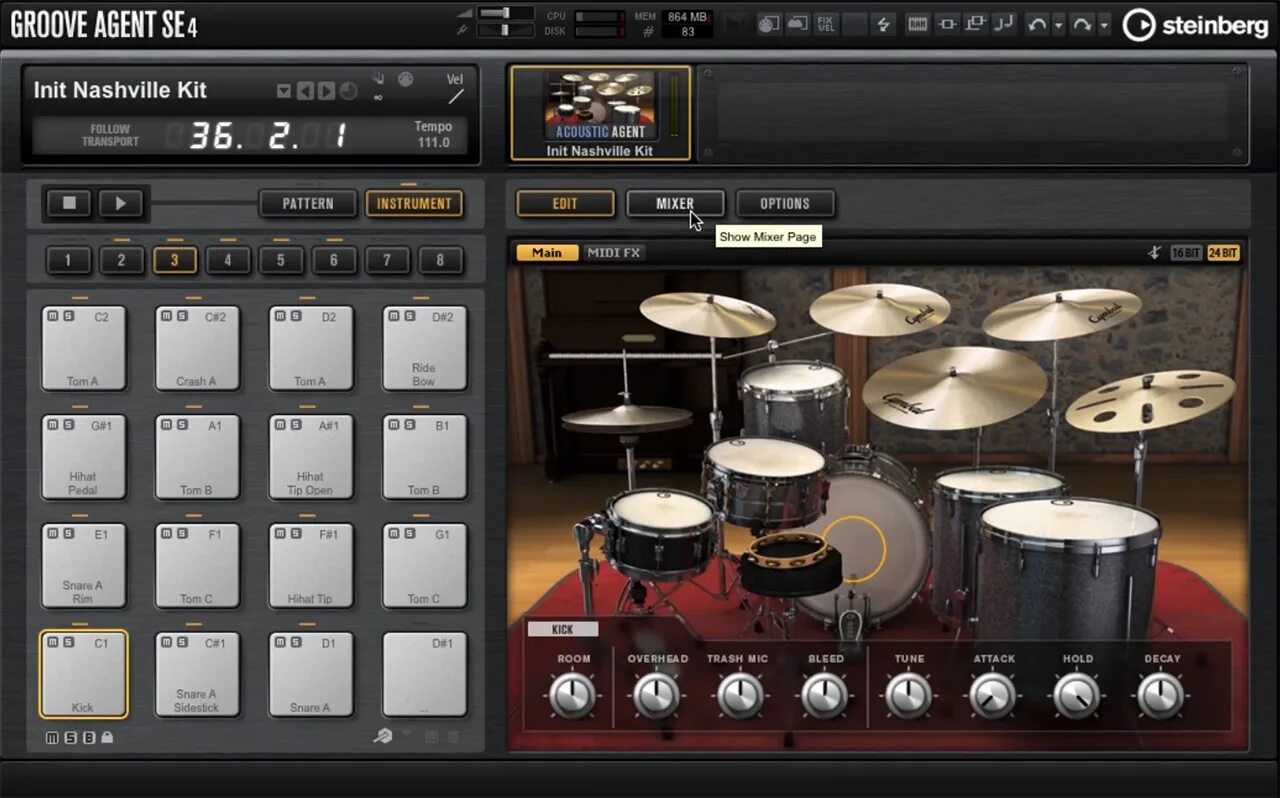Switch to 24 BIT sample mode
This screenshot has height=798, width=1280.
(x=1223, y=253)
